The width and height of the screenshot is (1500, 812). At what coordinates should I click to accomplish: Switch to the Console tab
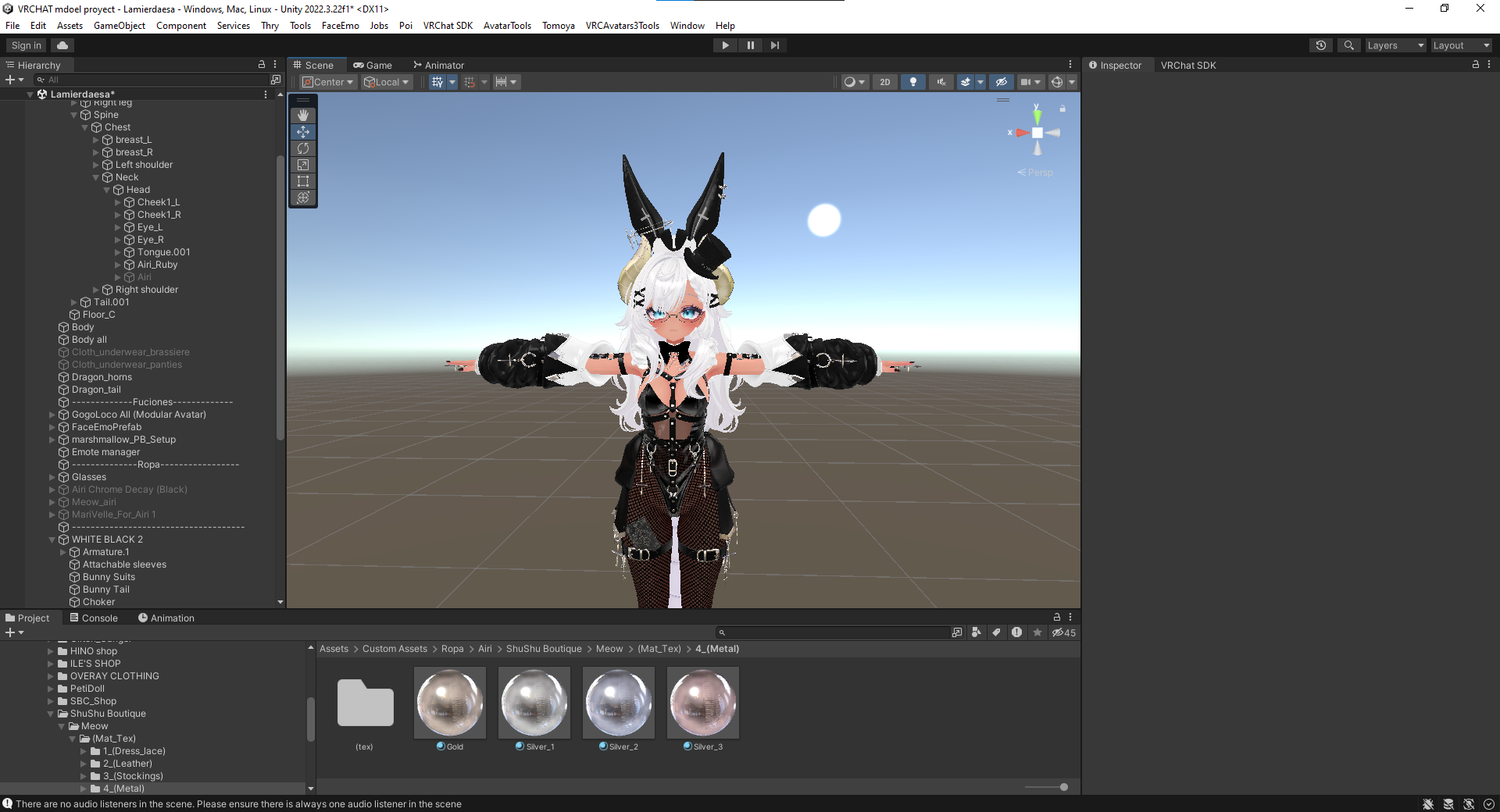[x=94, y=618]
